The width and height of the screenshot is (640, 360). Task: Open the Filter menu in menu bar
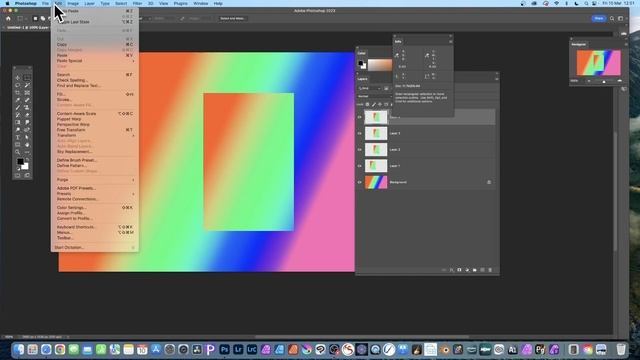tap(137, 3)
